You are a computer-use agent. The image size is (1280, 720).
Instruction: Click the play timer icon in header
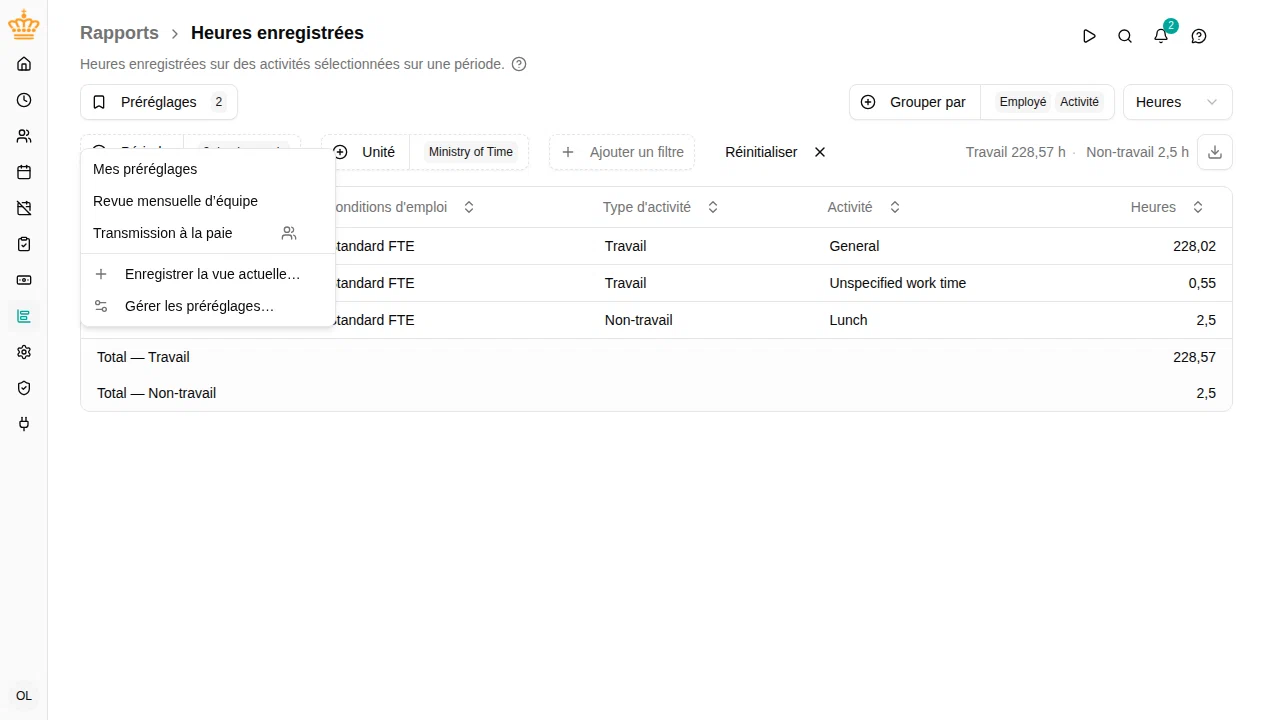(x=1089, y=36)
